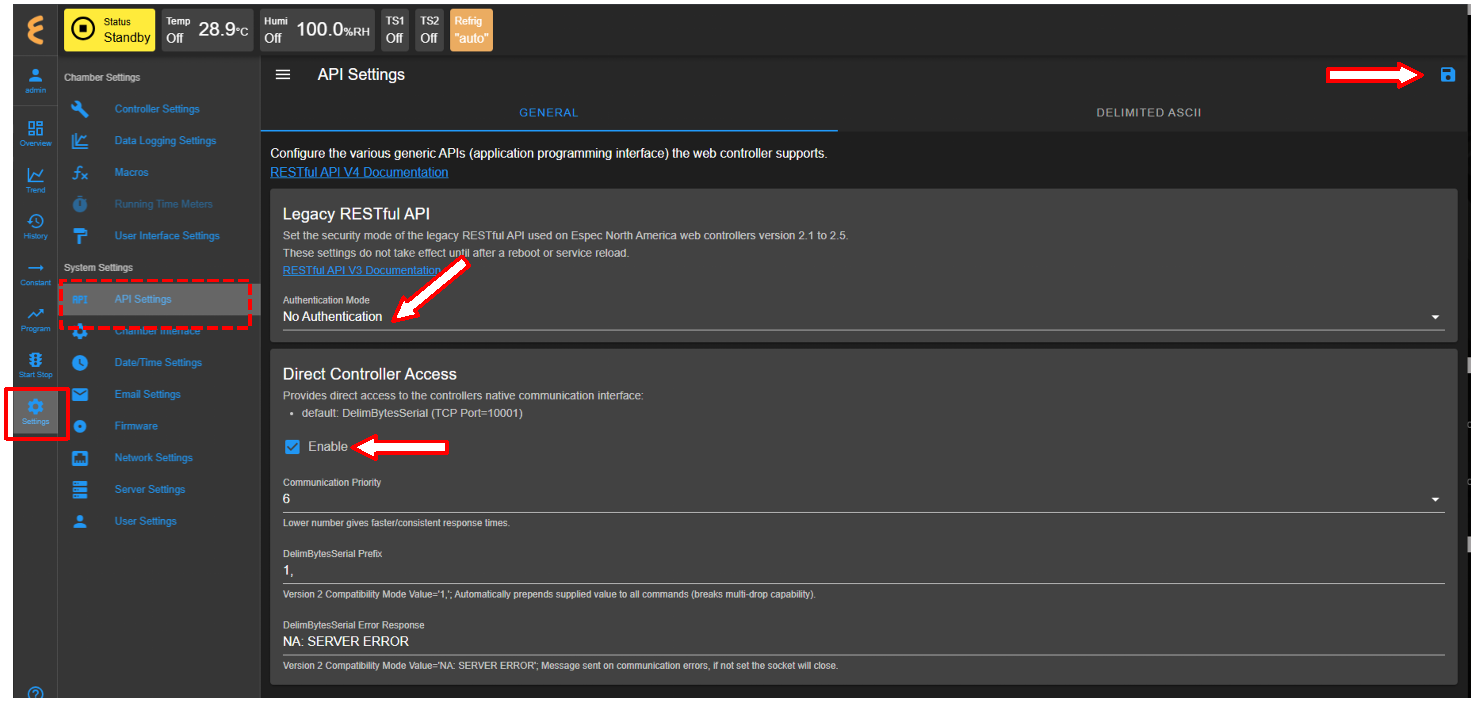Image resolution: width=1478 pixels, height=701 pixels.
Task: Open Email Settings
Action: click(x=147, y=394)
